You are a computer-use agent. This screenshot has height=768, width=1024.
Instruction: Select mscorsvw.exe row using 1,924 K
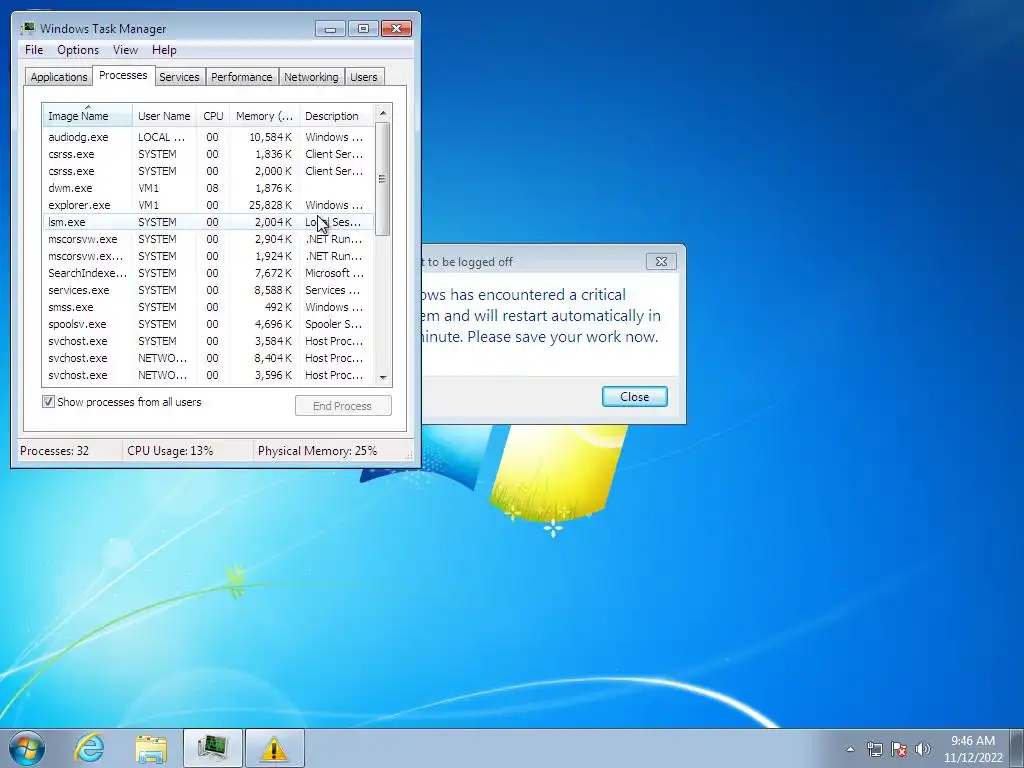tap(209, 256)
